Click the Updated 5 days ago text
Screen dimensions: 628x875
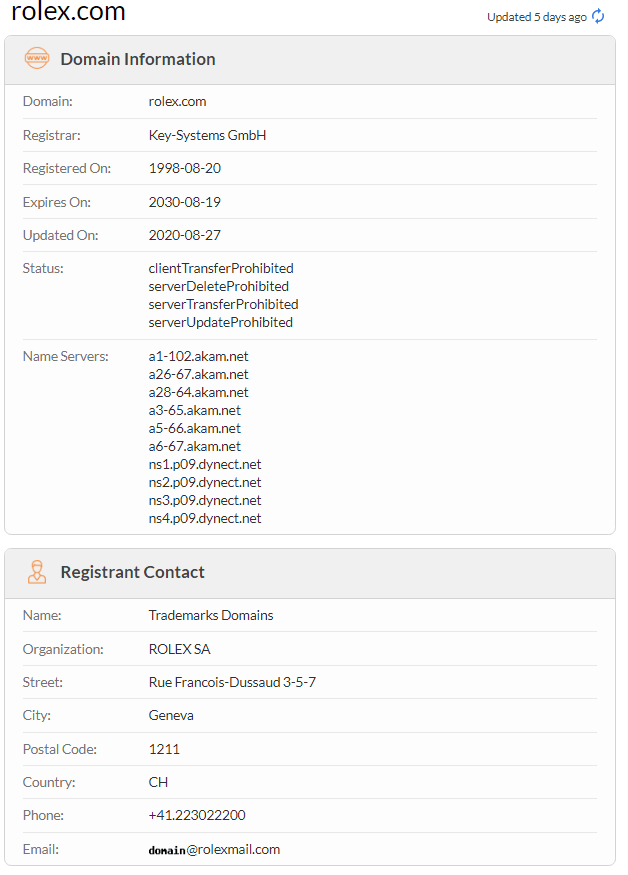pyautogui.click(x=537, y=17)
